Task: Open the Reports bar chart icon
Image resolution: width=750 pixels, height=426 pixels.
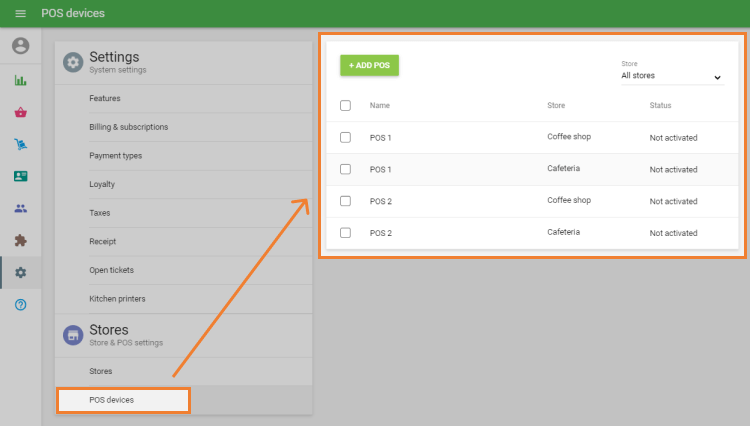Action: [21, 80]
